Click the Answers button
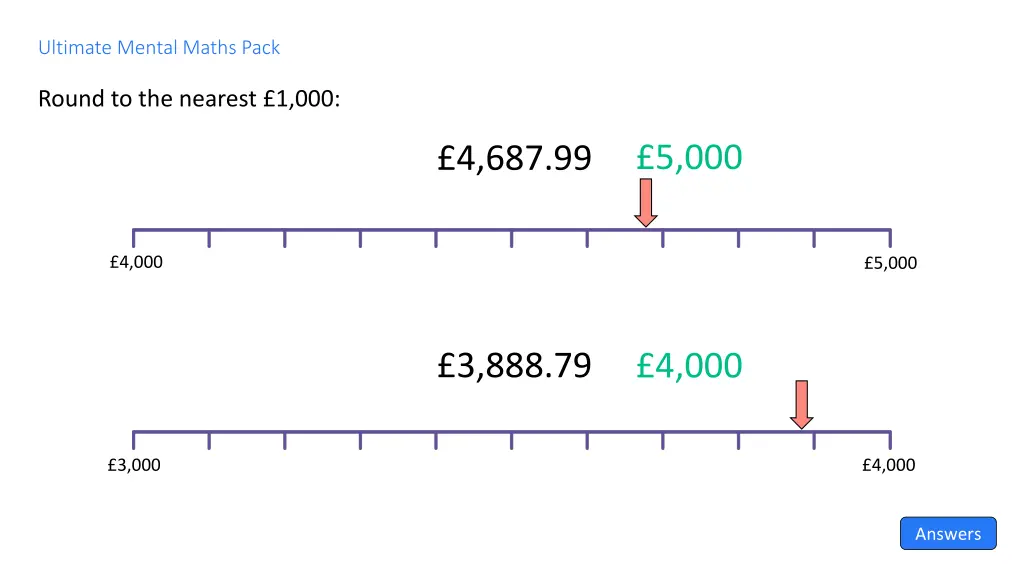The image size is (1024, 576). tap(947, 533)
